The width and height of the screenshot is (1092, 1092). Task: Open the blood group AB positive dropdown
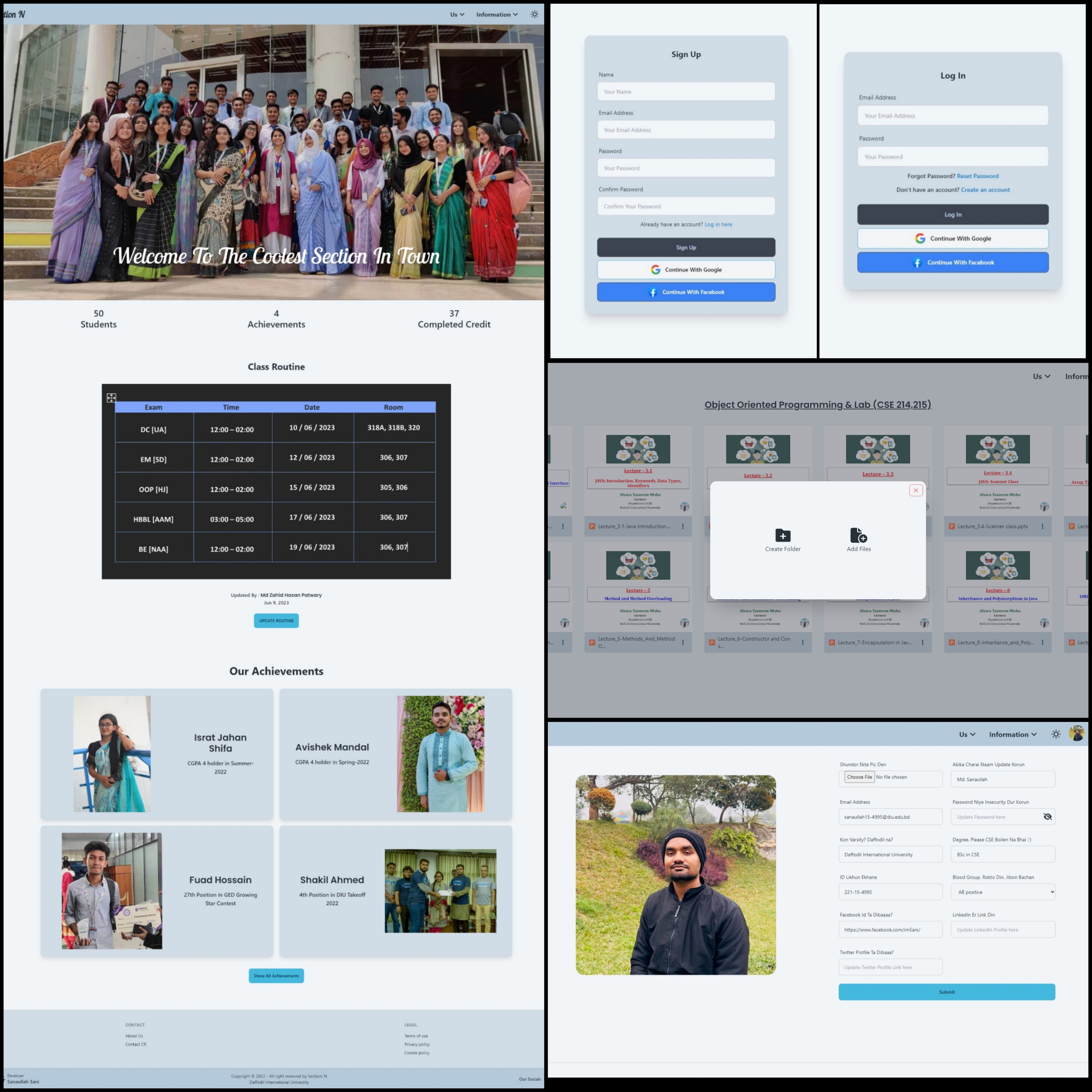1003,892
